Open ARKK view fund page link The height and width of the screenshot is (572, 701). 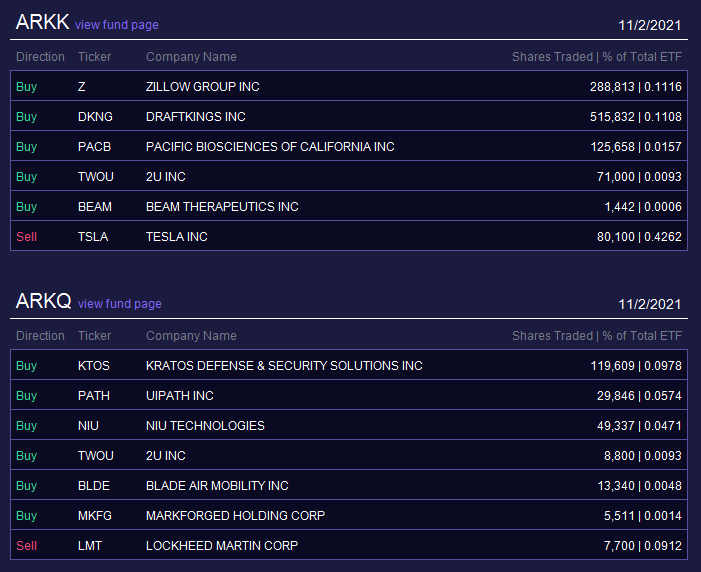(117, 25)
